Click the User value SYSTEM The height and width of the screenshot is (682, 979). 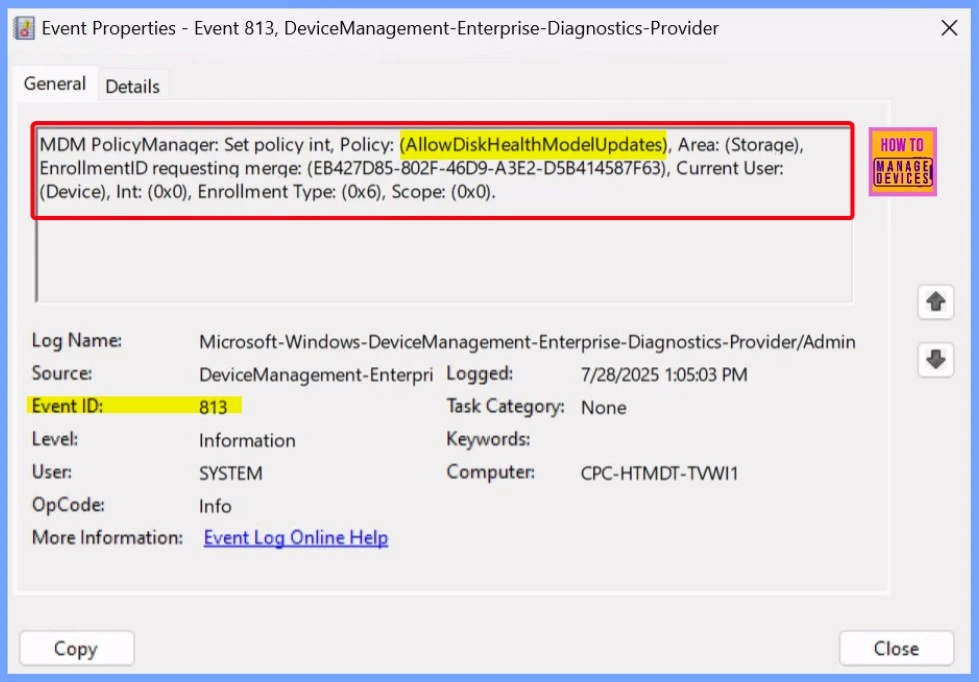pos(231,473)
